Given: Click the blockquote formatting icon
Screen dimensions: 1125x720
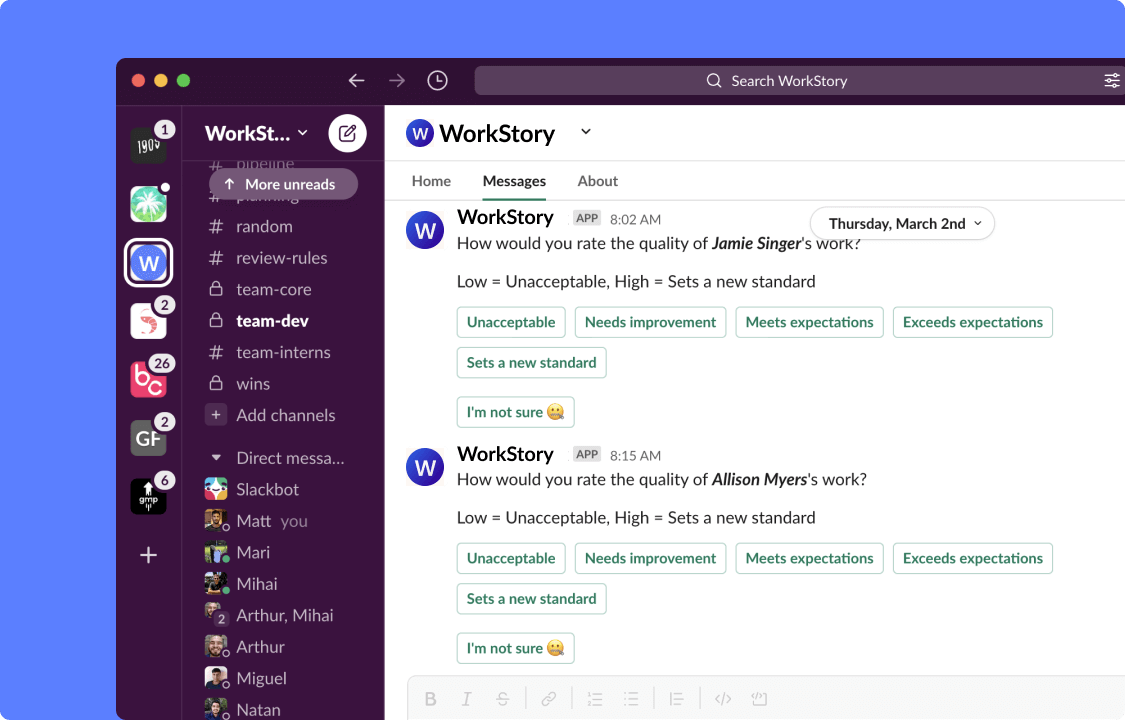Looking at the screenshot, I should click(x=675, y=698).
